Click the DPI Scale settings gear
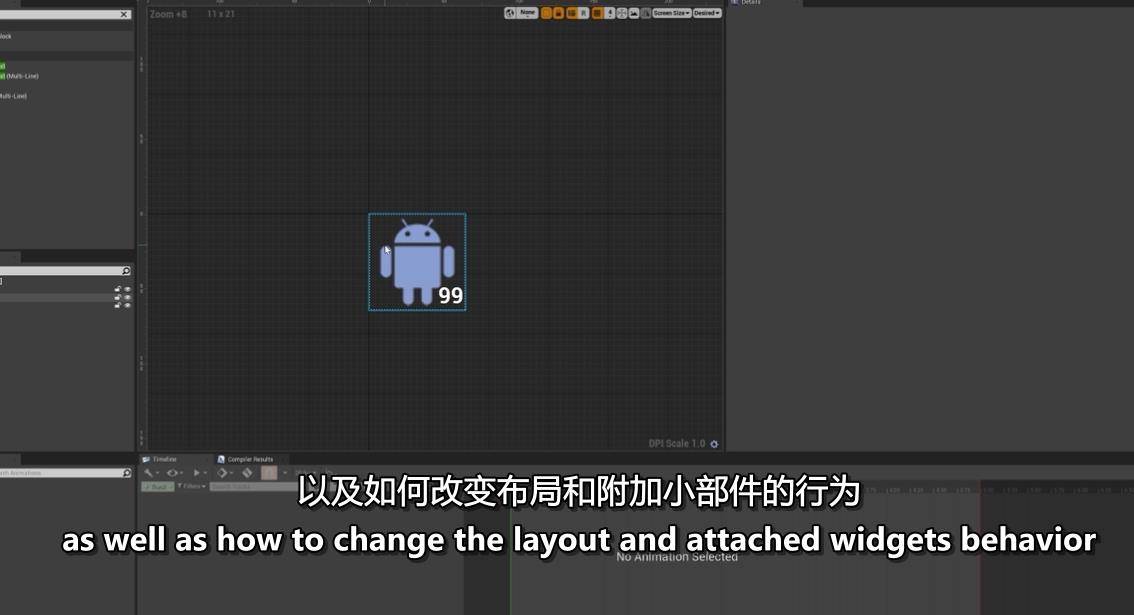 tap(714, 443)
